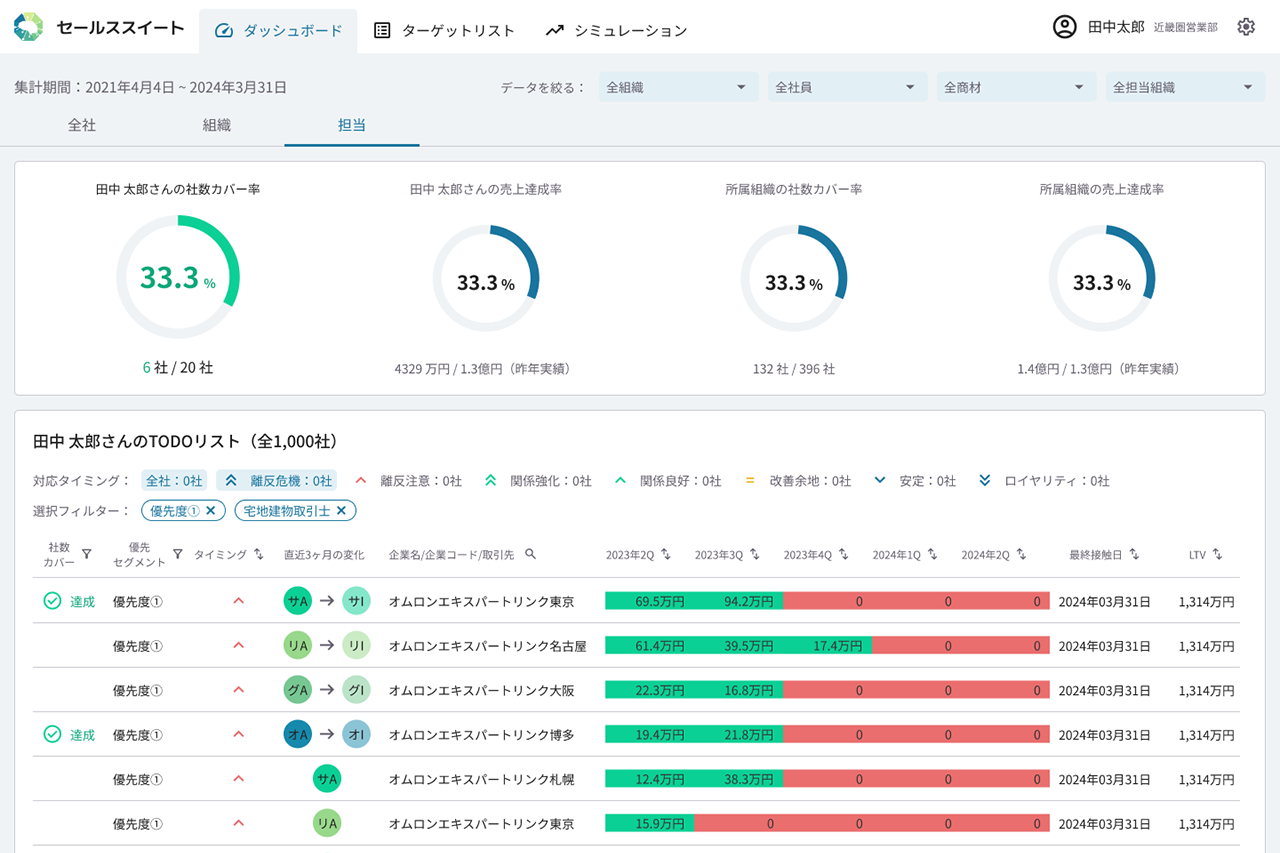Image resolution: width=1280 pixels, height=853 pixels.
Task: Open the 全商材 dropdown
Action: [1016, 87]
